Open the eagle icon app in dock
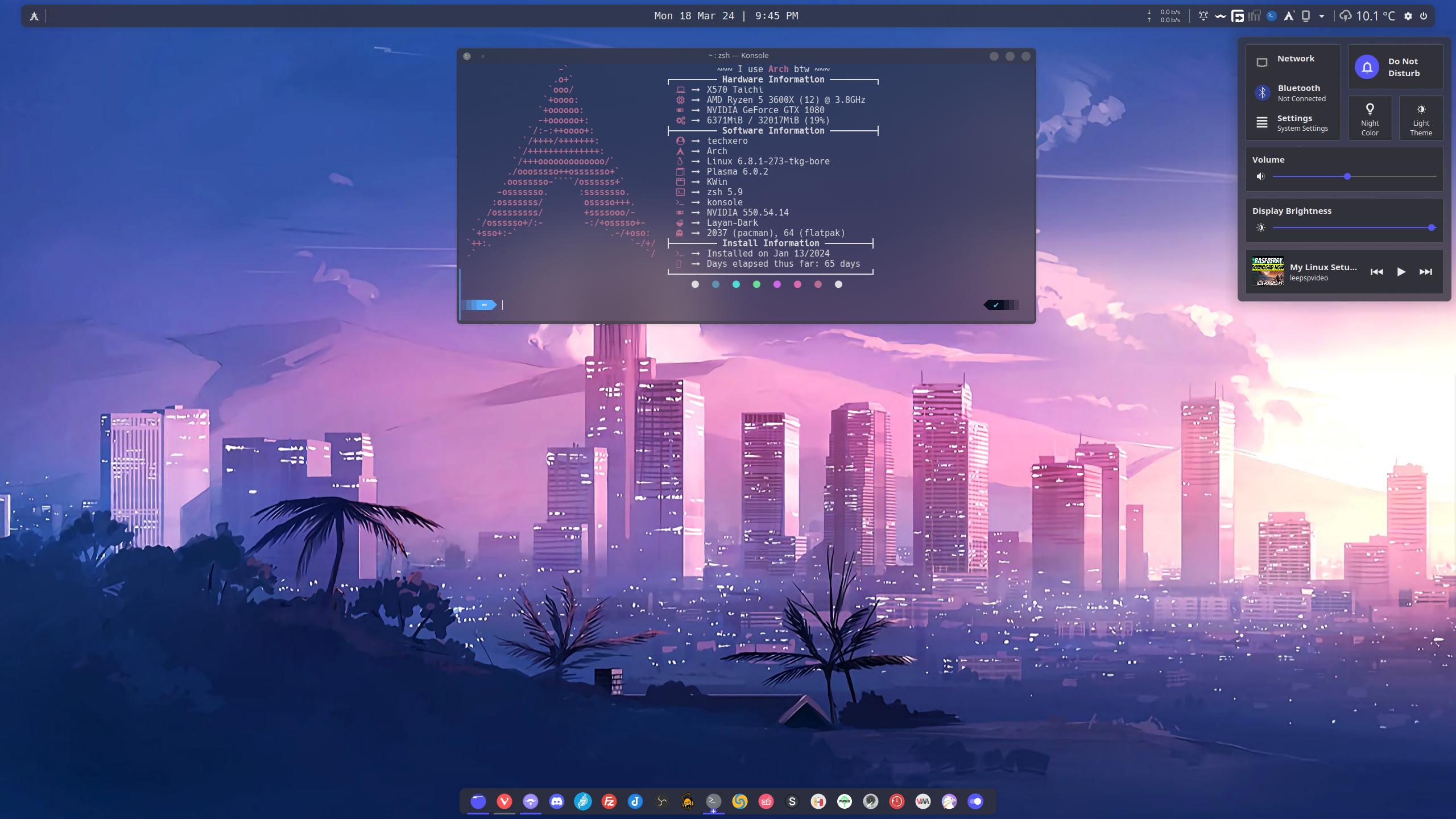1456x819 pixels. coord(949,801)
